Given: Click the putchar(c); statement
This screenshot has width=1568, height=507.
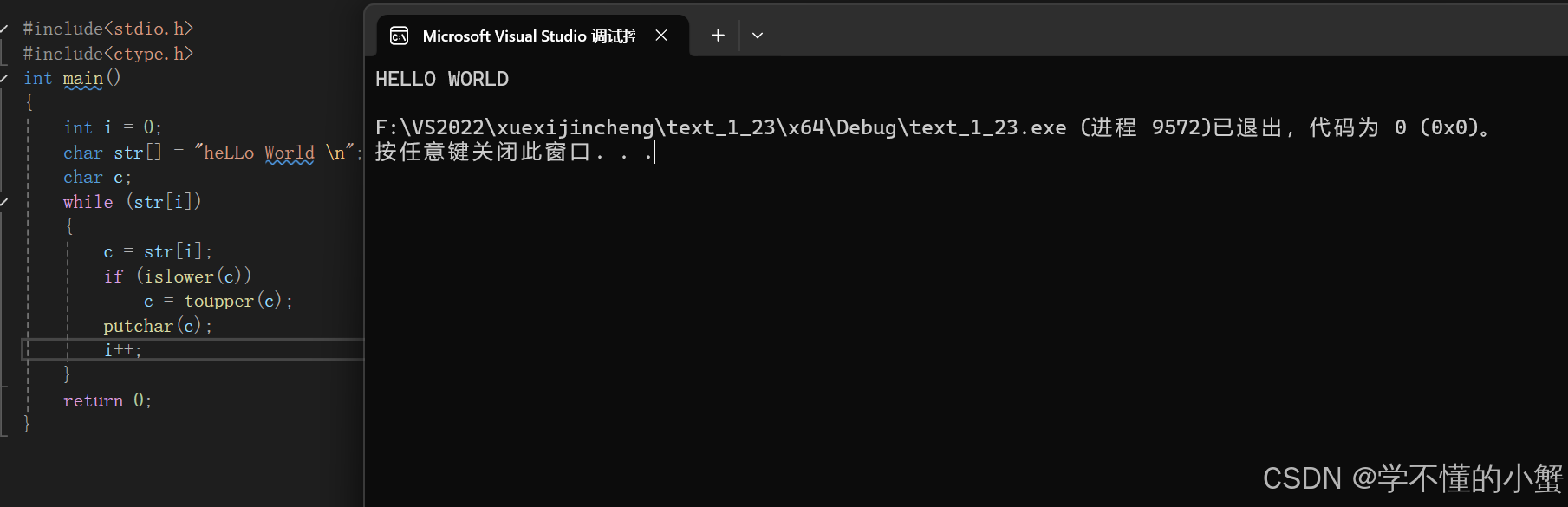Looking at the screenshot, I should 158,326.
